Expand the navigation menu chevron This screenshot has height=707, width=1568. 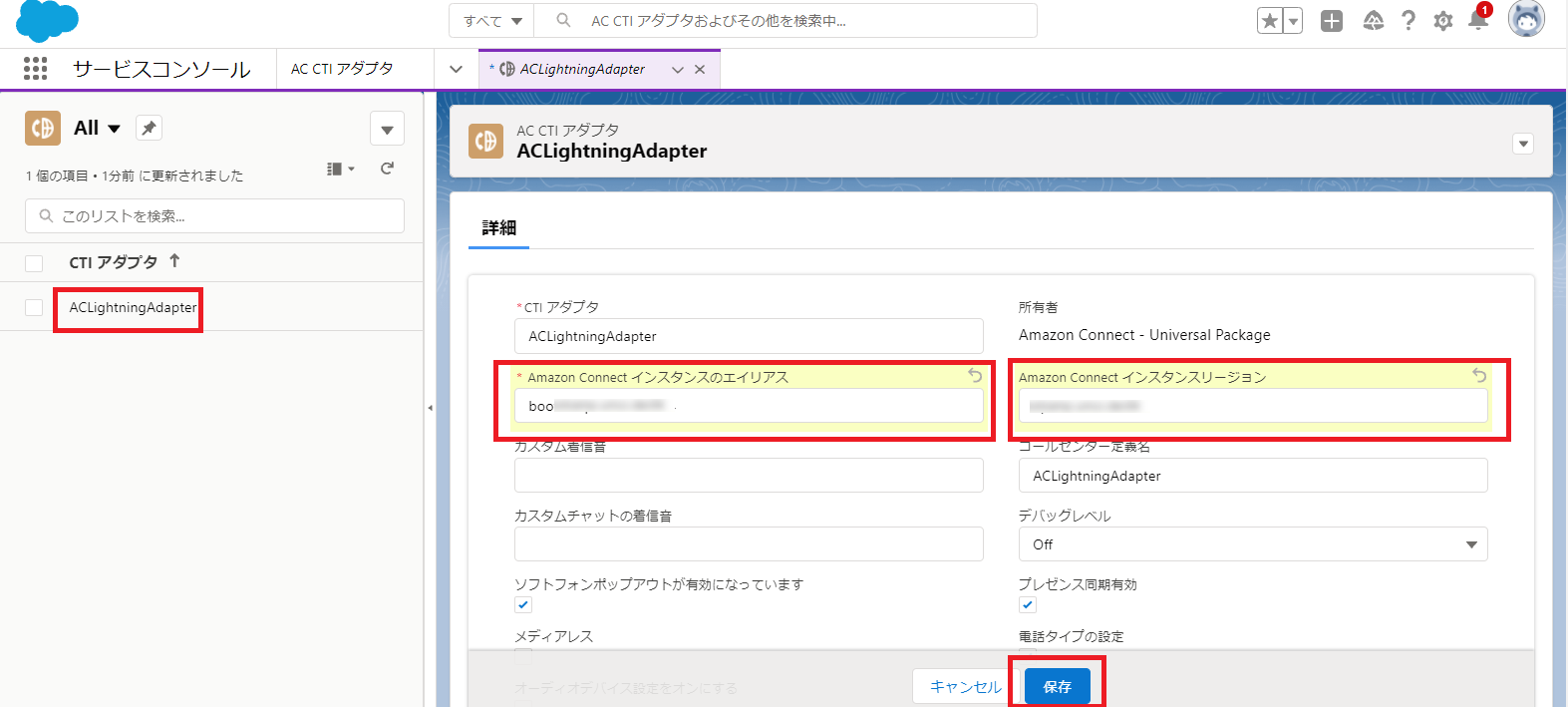point(456,69)
